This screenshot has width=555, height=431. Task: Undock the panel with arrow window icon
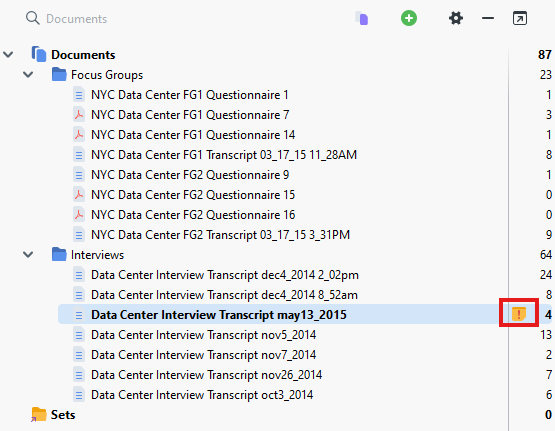[x=520, y=18]
